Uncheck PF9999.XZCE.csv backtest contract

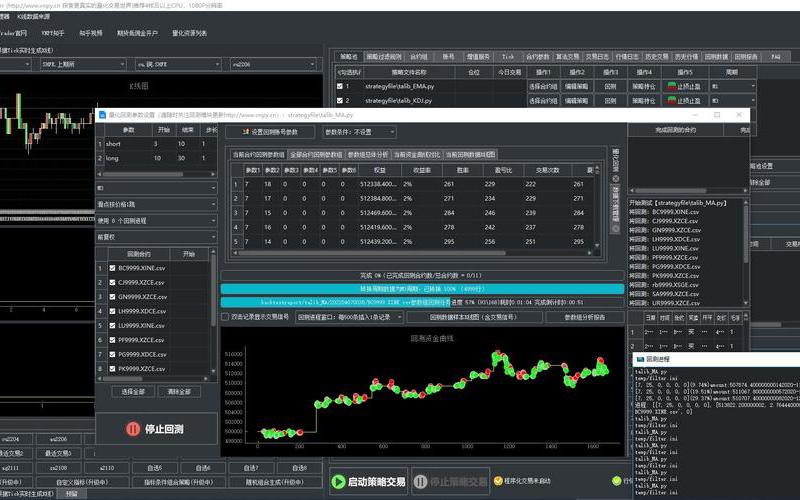pos(112,339)
